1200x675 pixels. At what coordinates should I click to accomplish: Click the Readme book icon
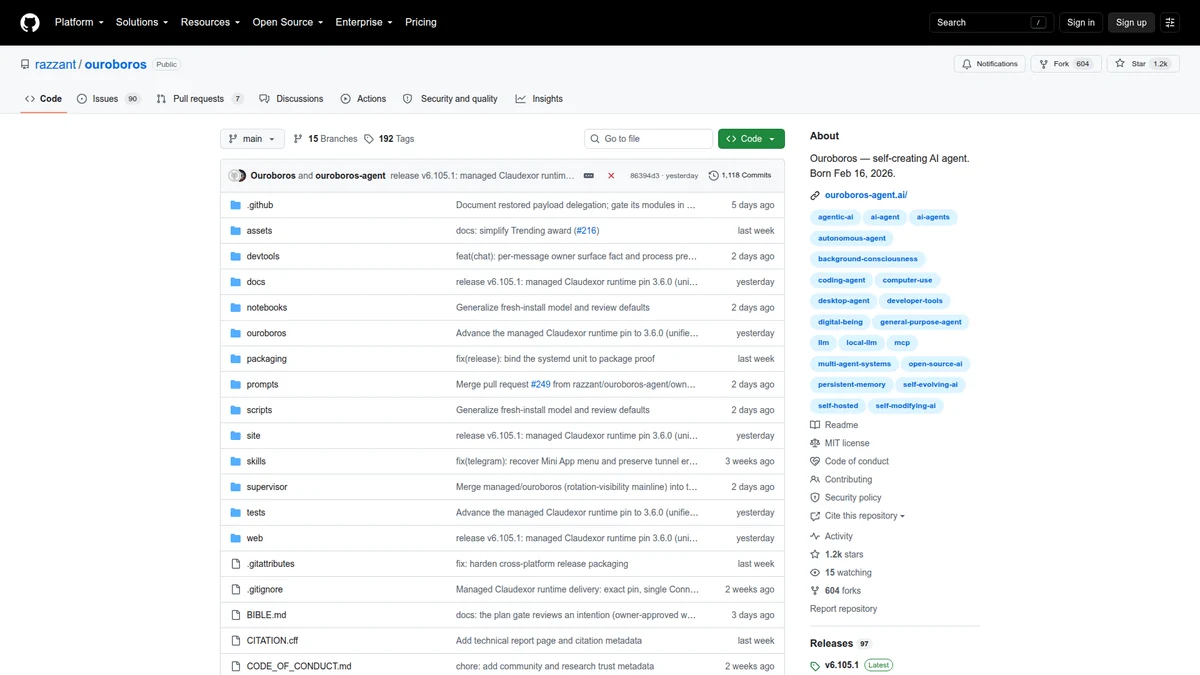coord(816,425)
